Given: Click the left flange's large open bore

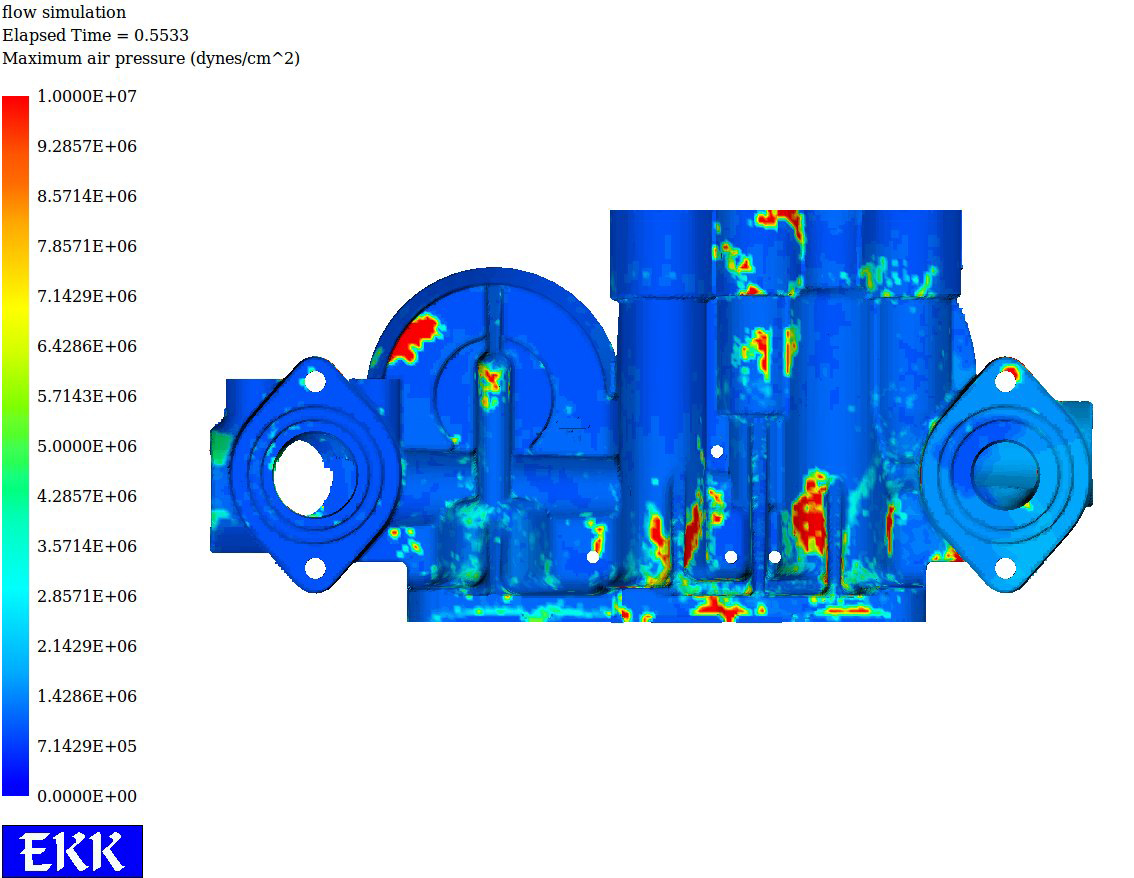Looking at the screenshot, I should pyautogui.click(x=302, y=477).
